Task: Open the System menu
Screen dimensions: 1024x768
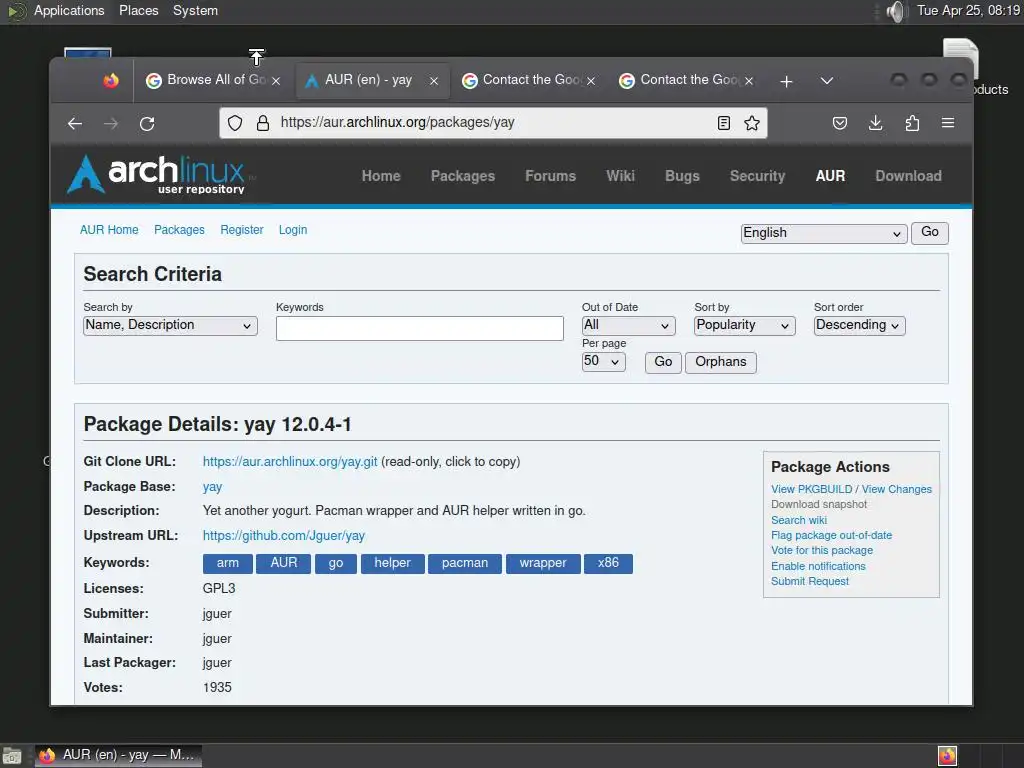Action: (x=195, y=10)
